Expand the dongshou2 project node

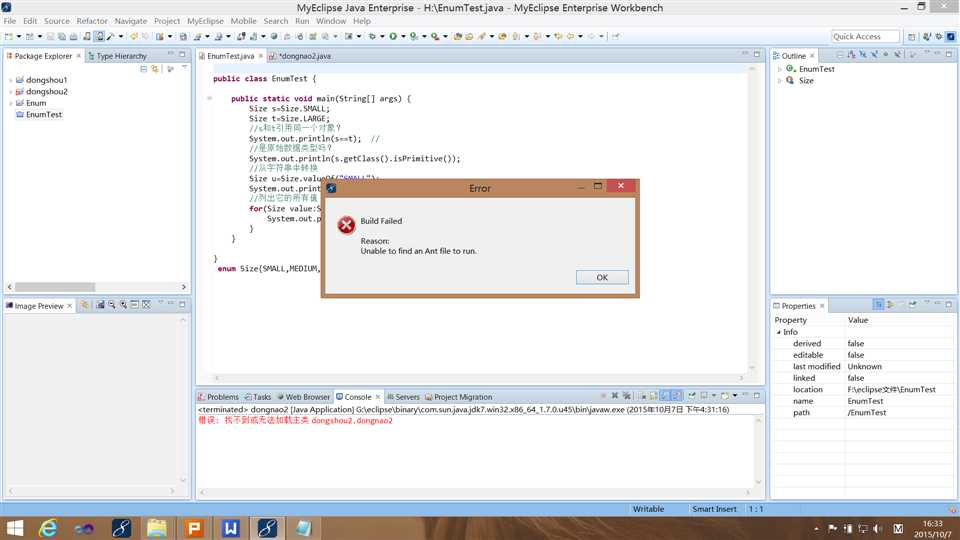(x=10, y=92)
